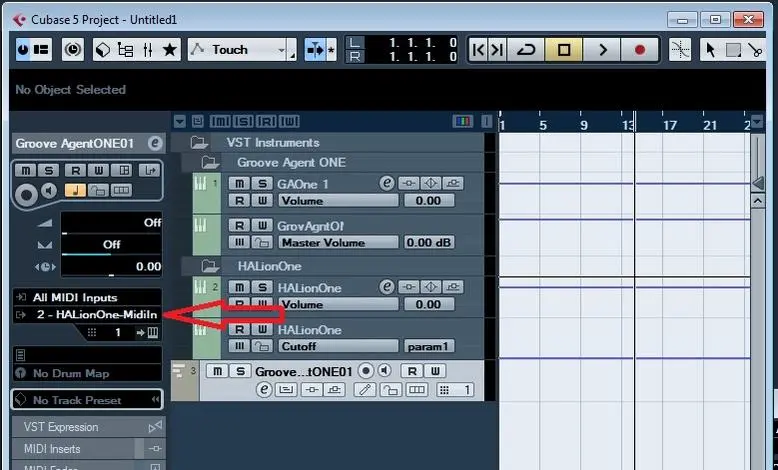Click the tree-structure icon in the toolbar
778x470 pixels.
click(125, 50)
